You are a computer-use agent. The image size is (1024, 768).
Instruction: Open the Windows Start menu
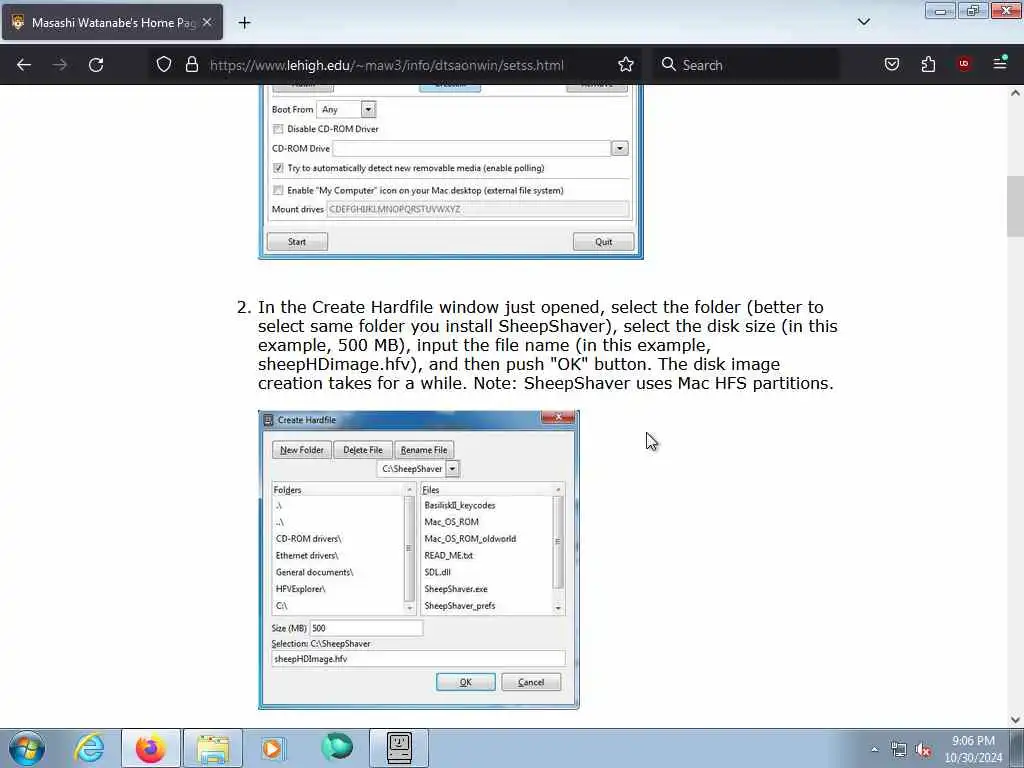coord(27,748)
